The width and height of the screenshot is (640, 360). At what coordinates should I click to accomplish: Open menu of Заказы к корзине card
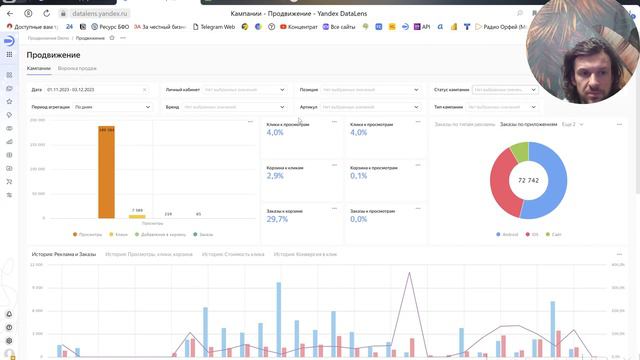[334, 208]
